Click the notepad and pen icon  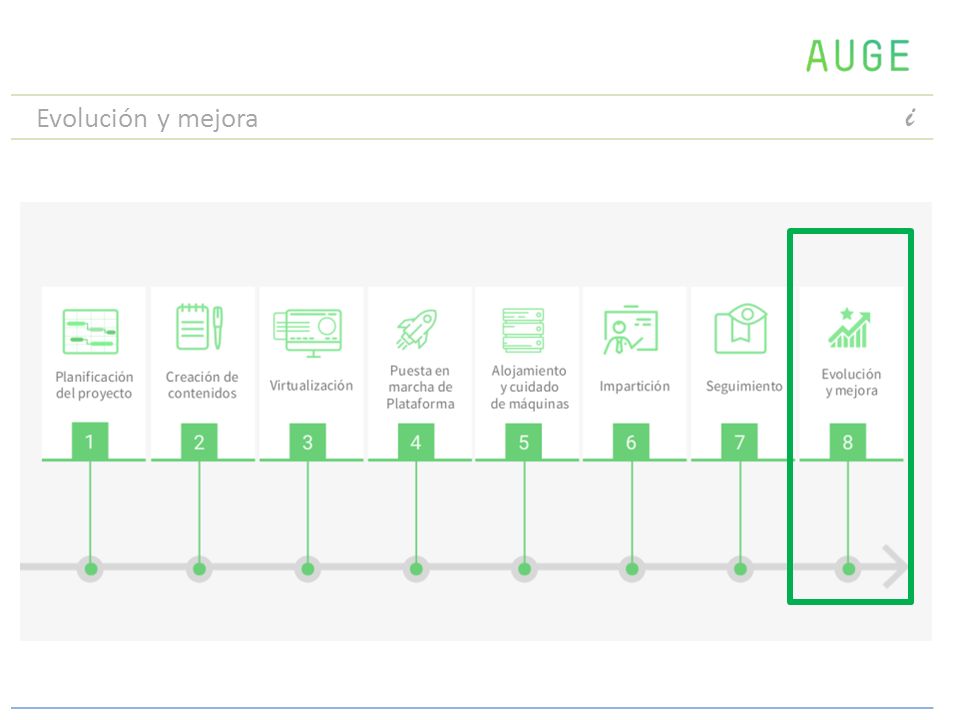point(200,327)
